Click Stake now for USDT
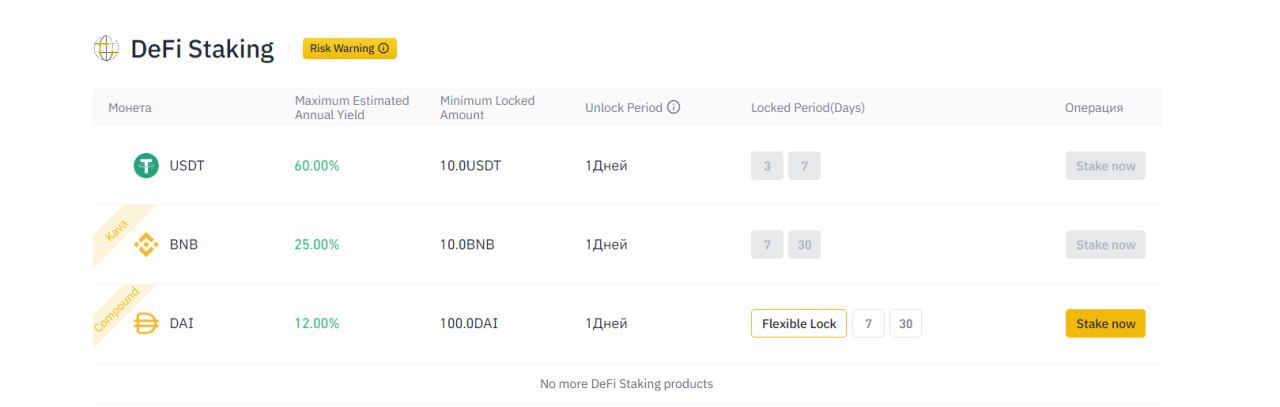Image resolution: width=1280 pixels, height=407 pixels. point(1105,166)
